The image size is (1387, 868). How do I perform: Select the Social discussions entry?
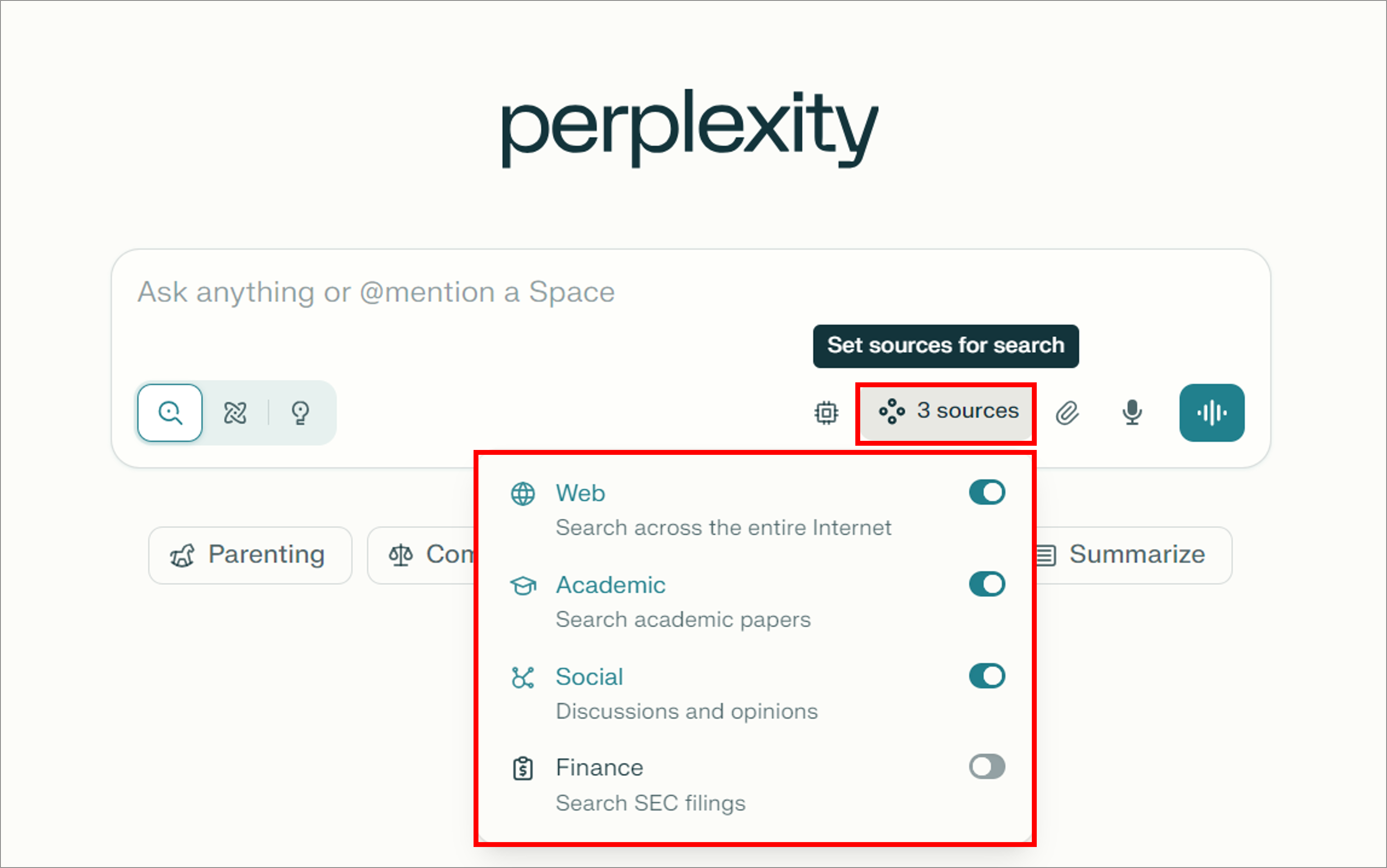755,694
